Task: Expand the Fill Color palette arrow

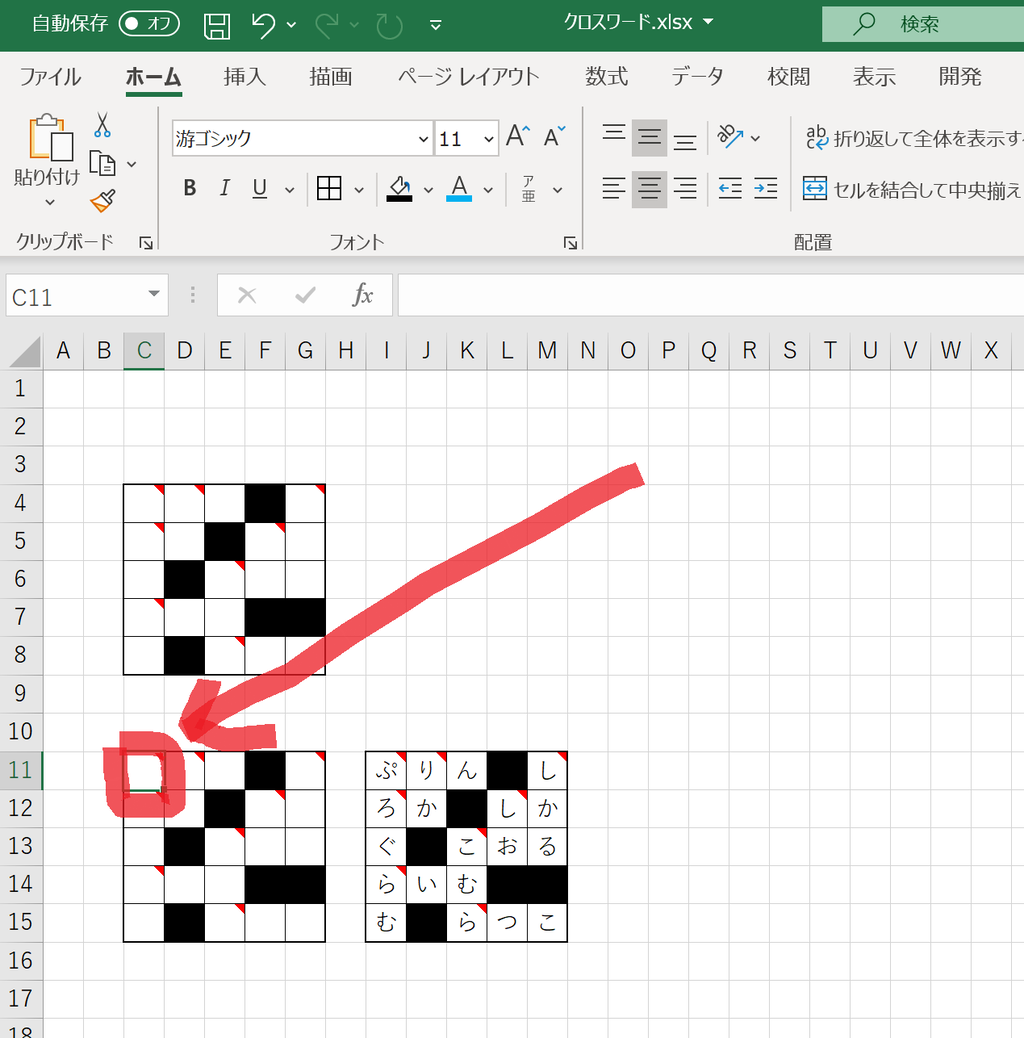Action: 428,190
